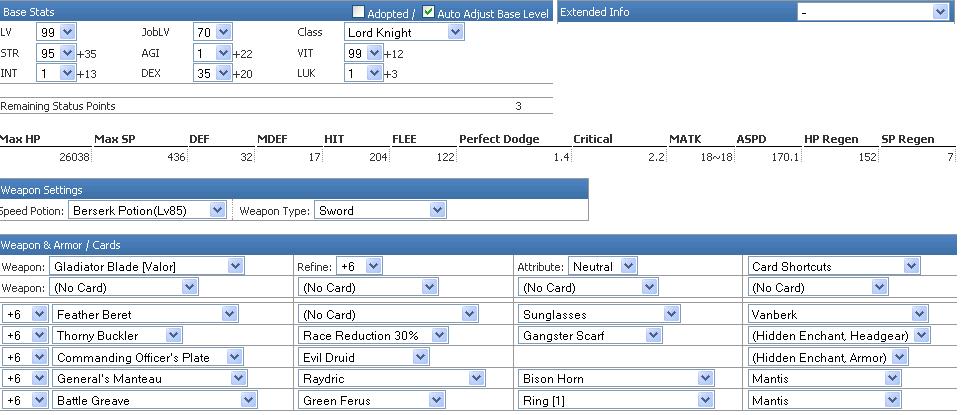The width and height of the screenshot is (961, 415).
Task: Open the Extended Info dropdown
Action: pyautogui.click(x=873, y=12)
